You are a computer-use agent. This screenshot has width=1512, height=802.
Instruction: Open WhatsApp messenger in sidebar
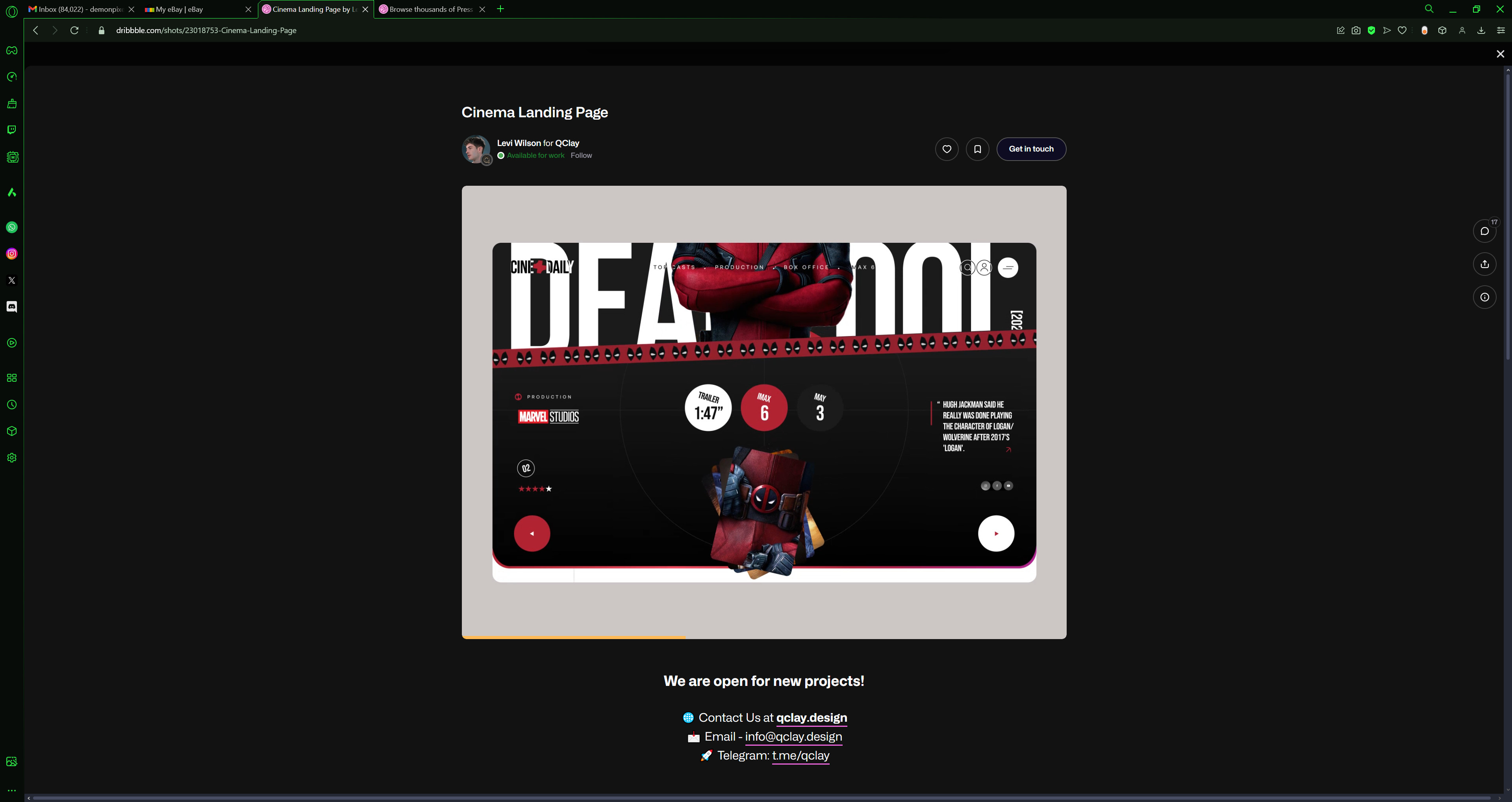click(12, 227)
